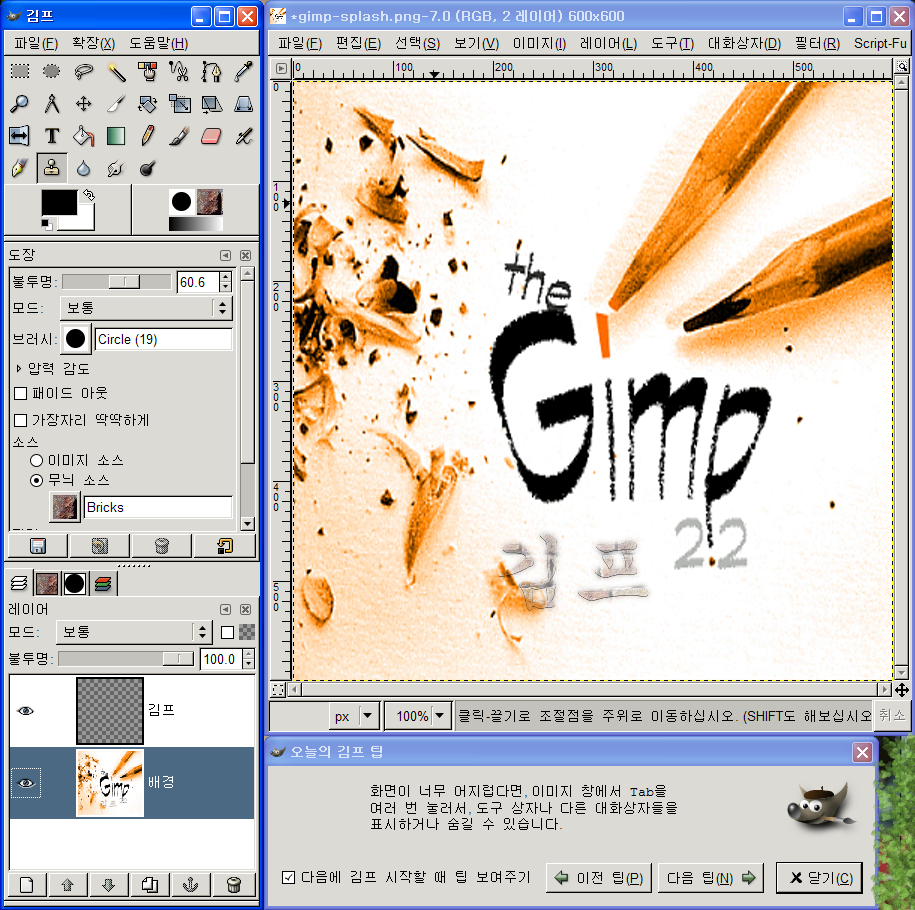Hide the 김프 layer eye icon
Viewport: 915px width, 910px height.
[26, 711]
